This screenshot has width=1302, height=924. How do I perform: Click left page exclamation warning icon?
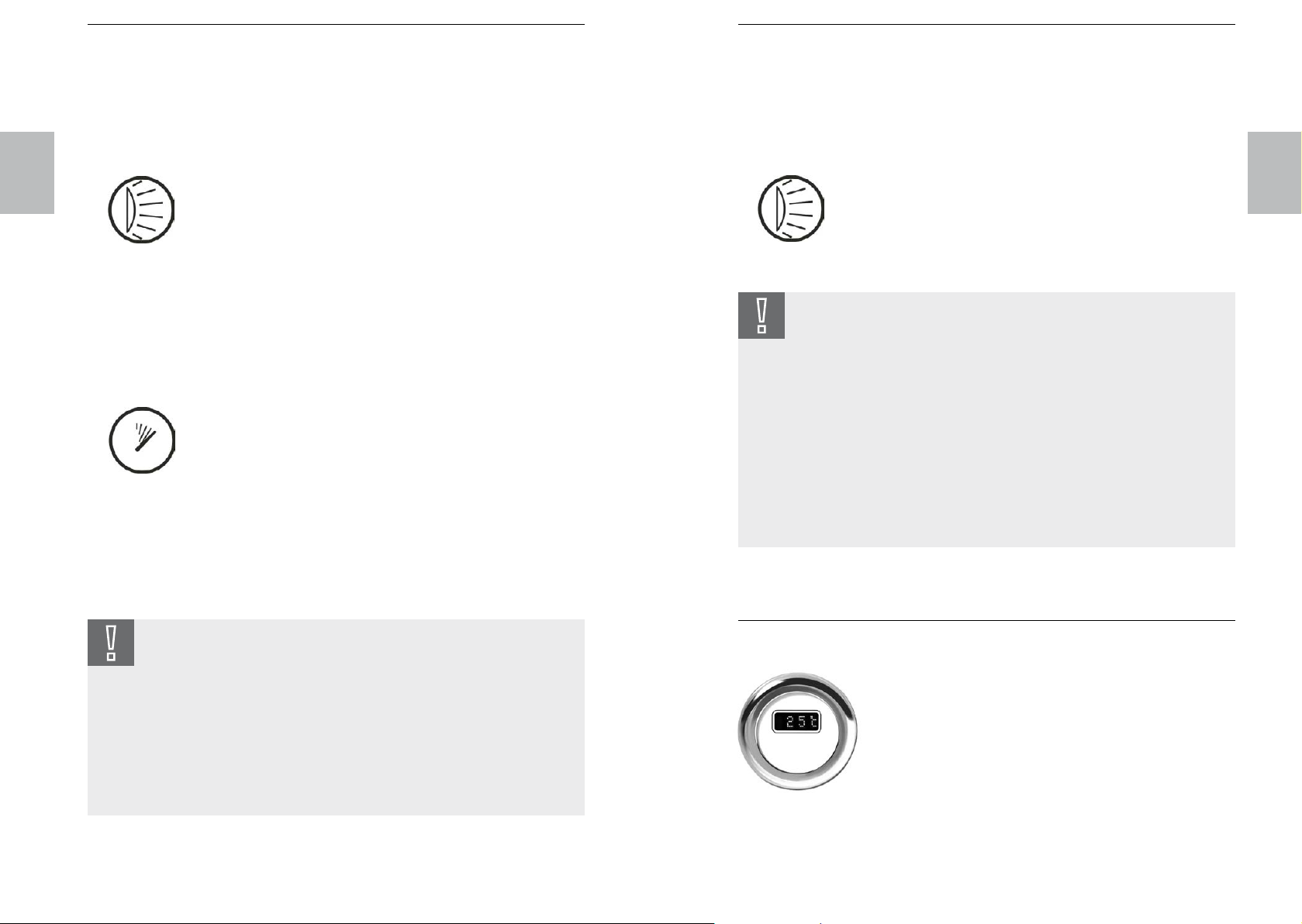tap(111, 642)
